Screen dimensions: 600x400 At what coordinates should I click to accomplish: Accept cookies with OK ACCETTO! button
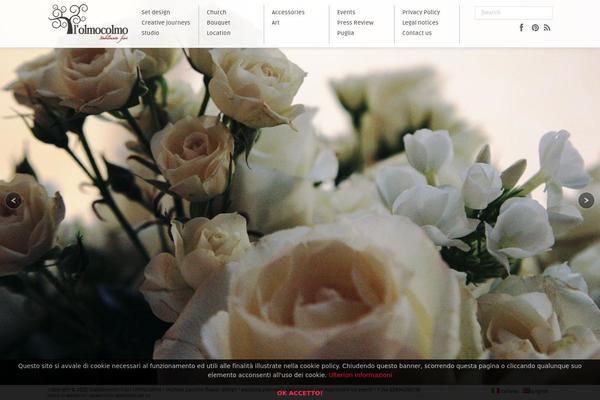[300, 393]
